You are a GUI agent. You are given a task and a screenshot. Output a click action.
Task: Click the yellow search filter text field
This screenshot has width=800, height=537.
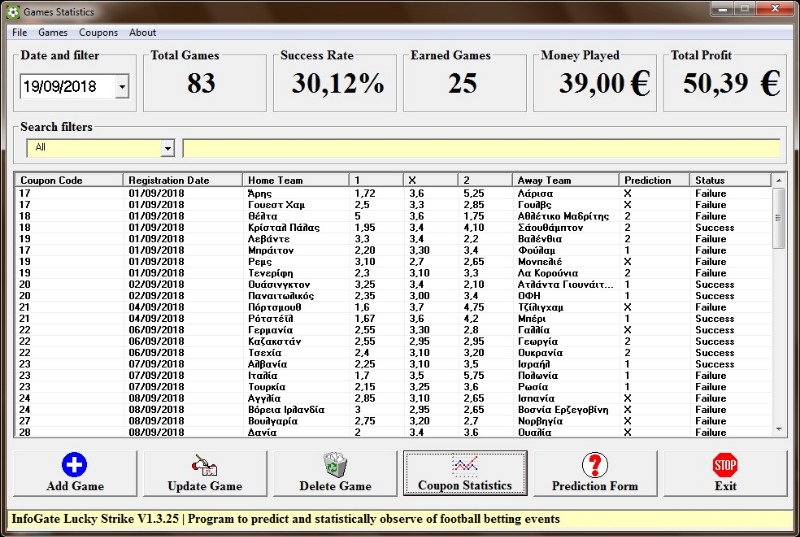coord(480,148)
